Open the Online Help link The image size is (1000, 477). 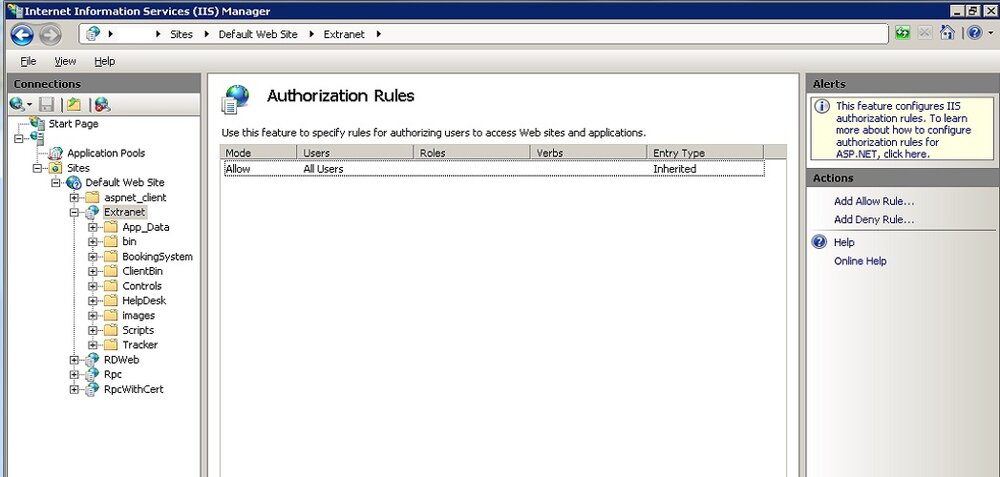point(860,261)
